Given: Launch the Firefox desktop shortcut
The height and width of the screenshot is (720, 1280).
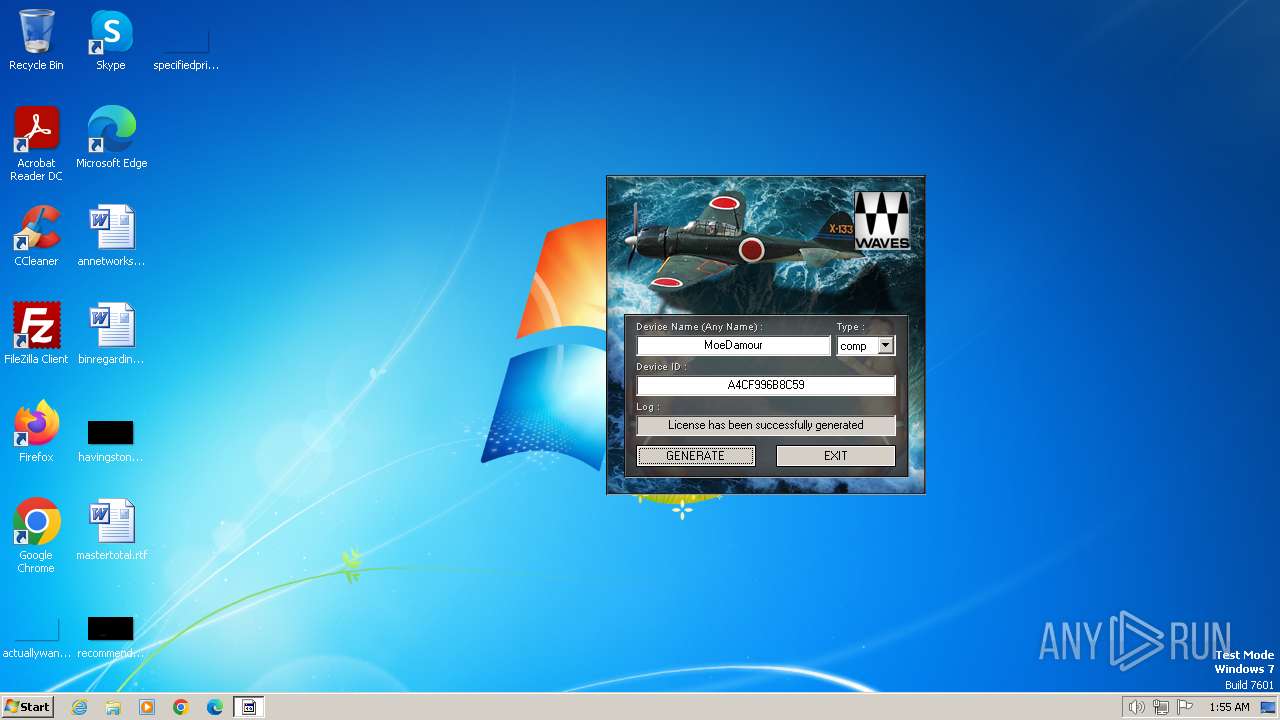Looking at the screenshot, I should pyautogui.click(x=36, y=432).
